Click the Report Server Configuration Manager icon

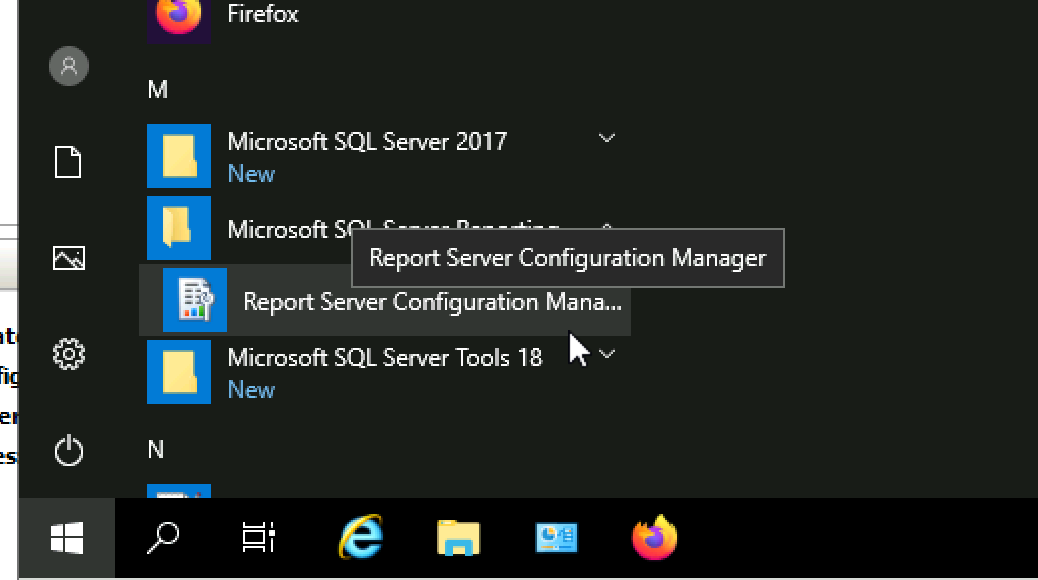195,300
